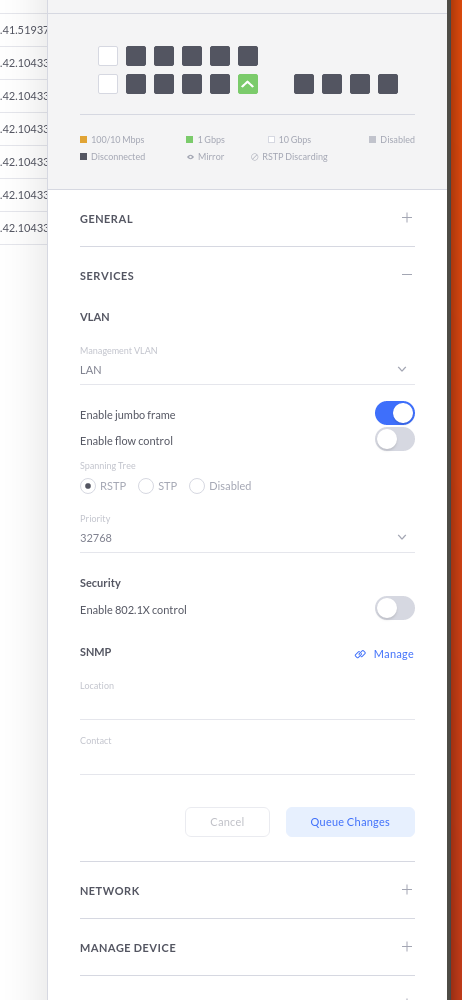This screenshot has width=462, height=1000.
Task: Click the disconnected port left of green port
Action: (220, 84)
